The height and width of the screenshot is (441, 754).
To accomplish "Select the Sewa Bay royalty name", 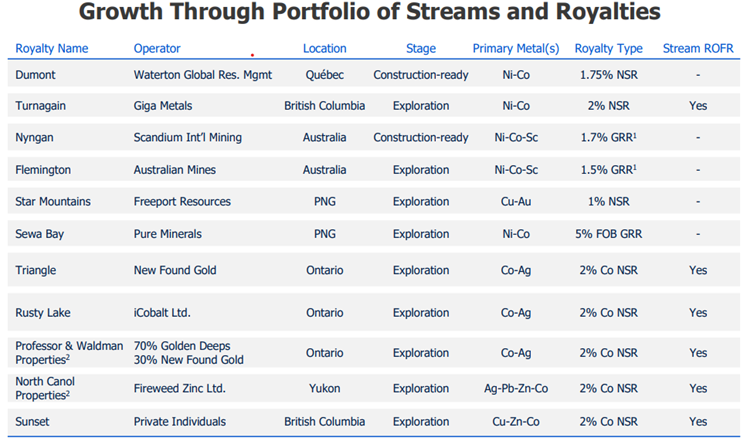I will (x=39, y=234).
